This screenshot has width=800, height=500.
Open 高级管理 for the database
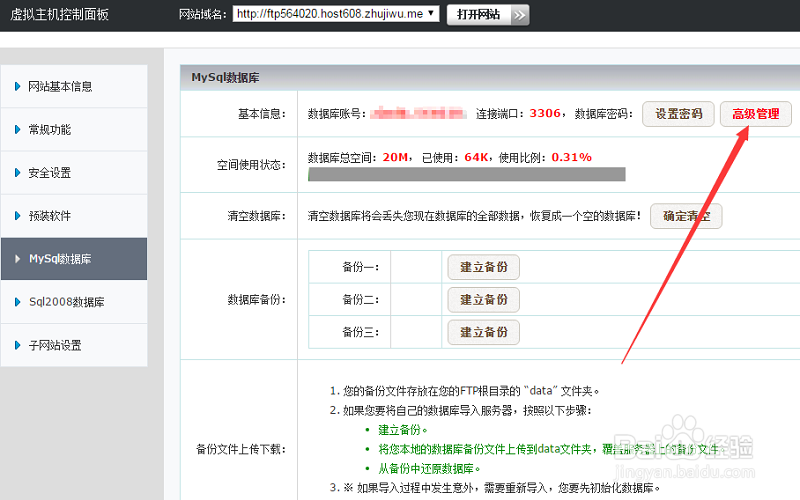[x=756, y=114]
